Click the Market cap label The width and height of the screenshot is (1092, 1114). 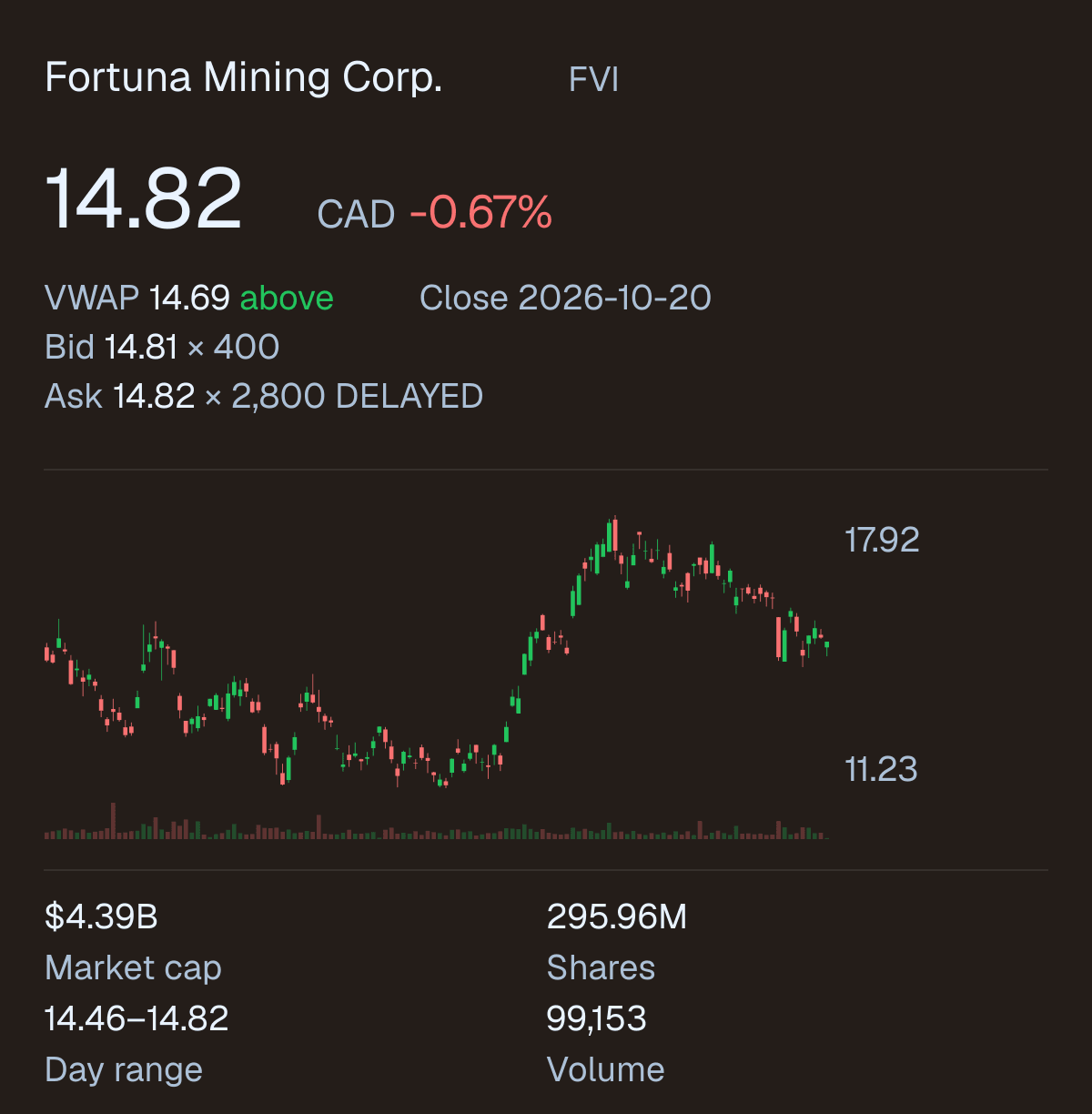(x=133, y=967)
